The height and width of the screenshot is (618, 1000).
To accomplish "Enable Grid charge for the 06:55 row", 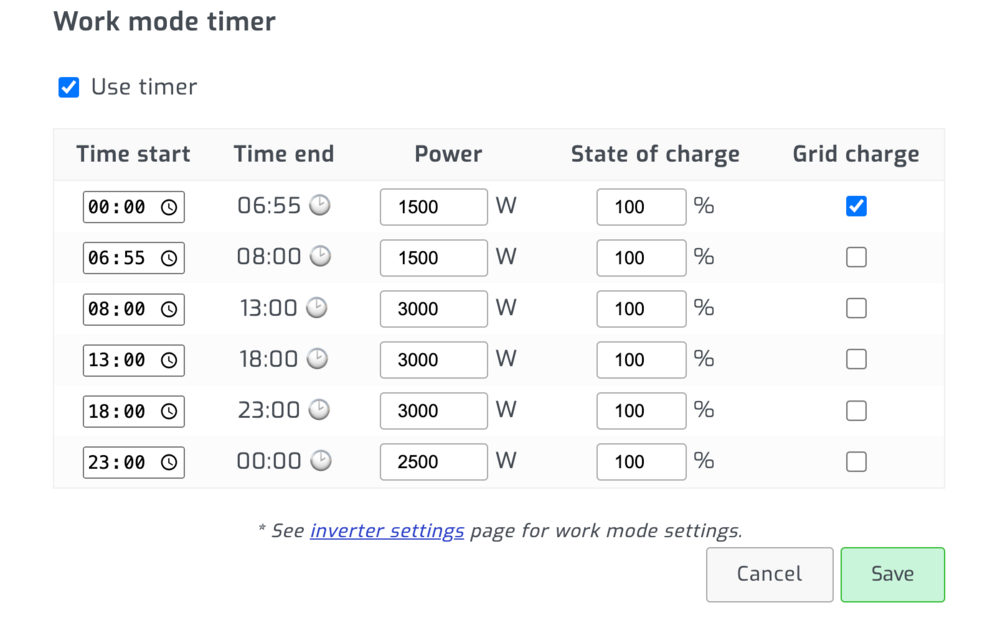I will coord(856,257).
